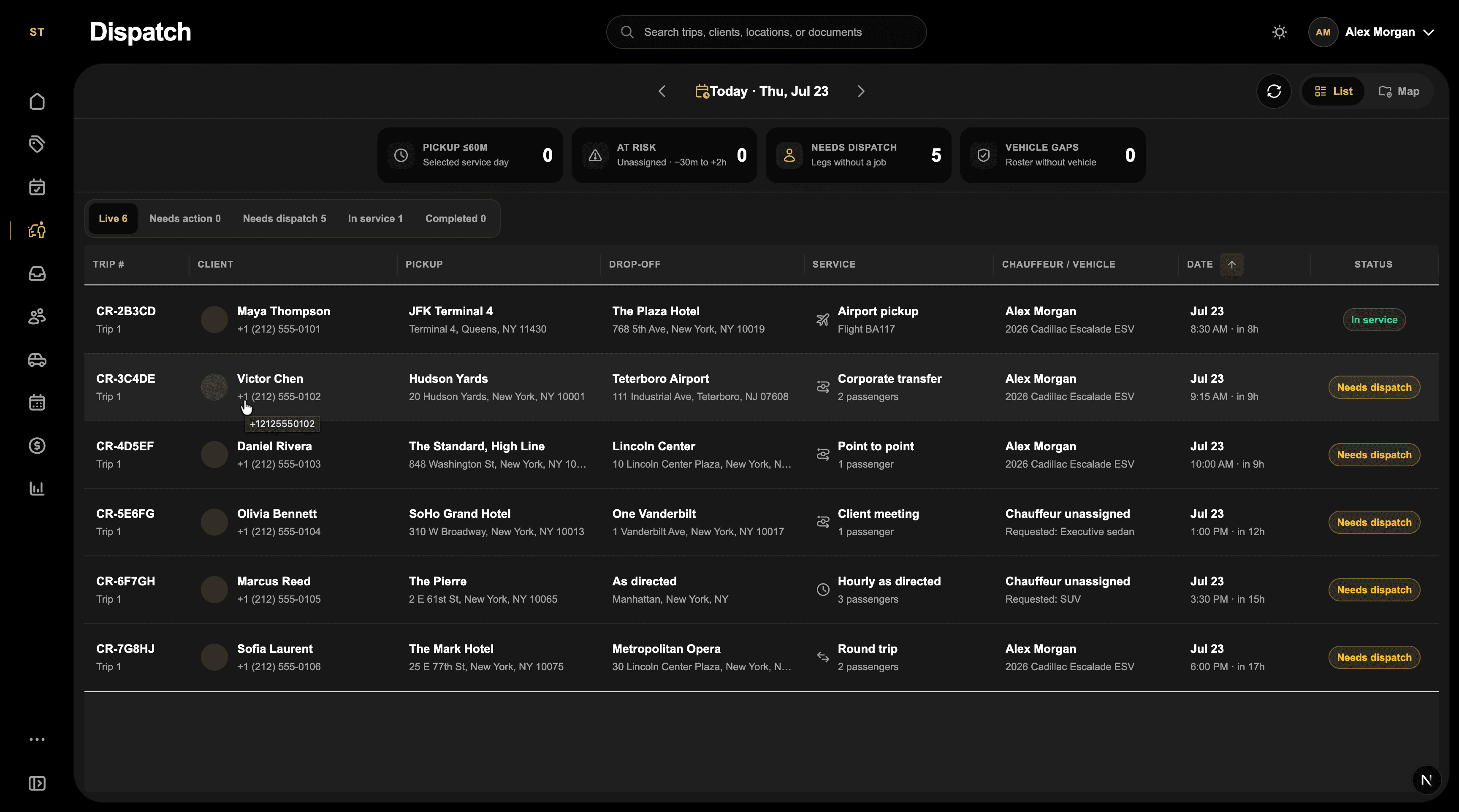Click phone number +1 (212) 555-0102

pos(279,397)
